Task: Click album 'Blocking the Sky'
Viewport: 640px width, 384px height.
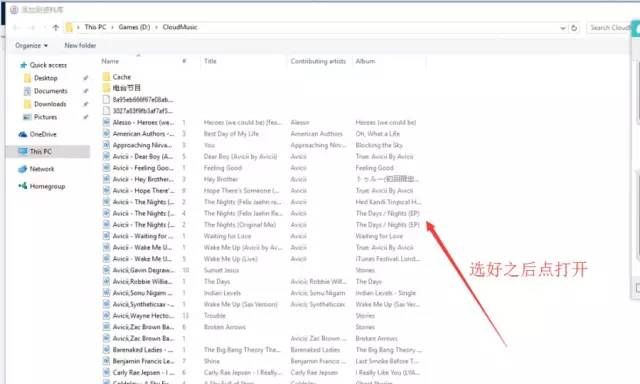Action: point(379,145)
